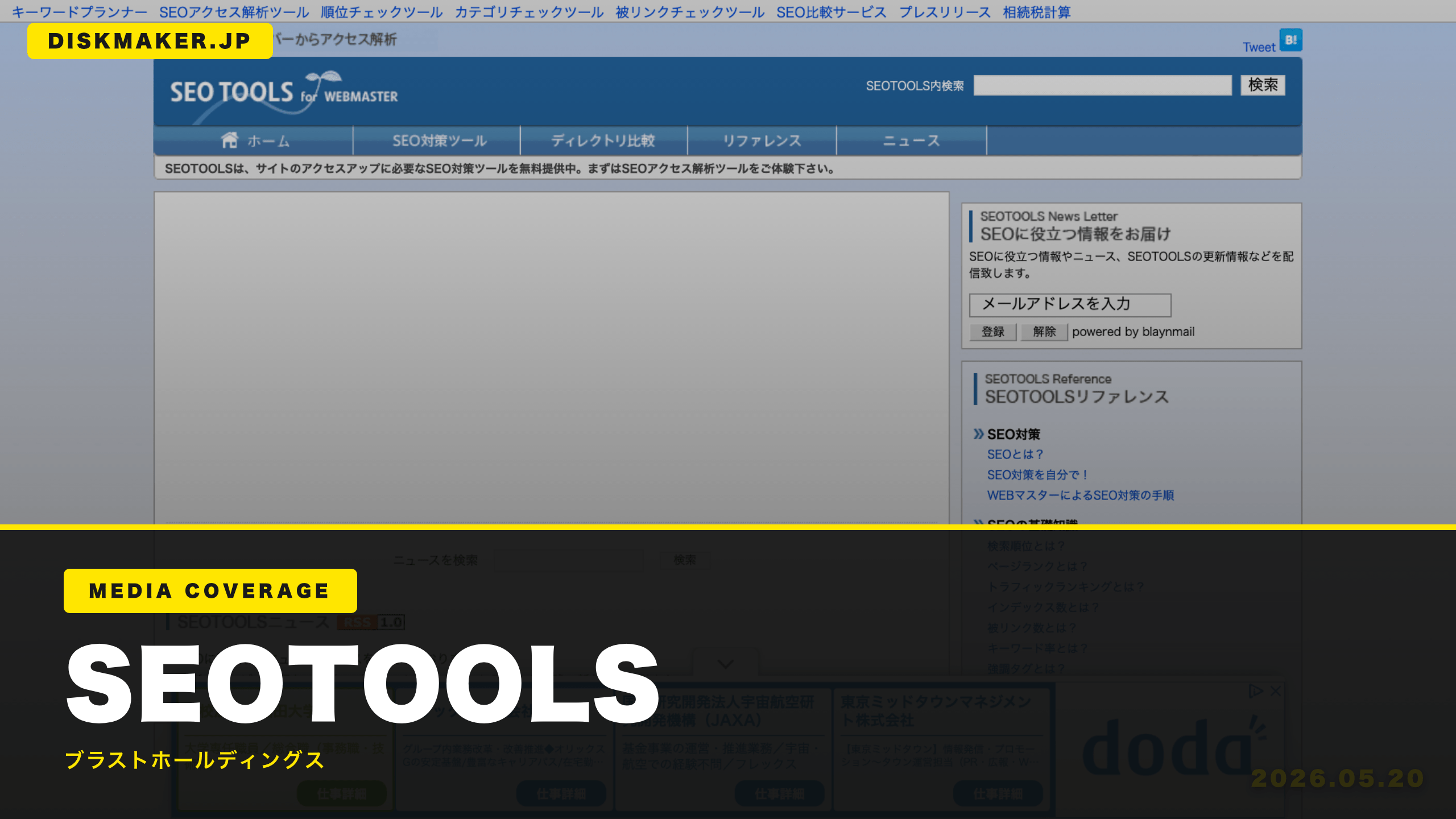Click the powered by blaynmail text
The width and height of the screenshot is (1456, 819).
[1133, 332]
